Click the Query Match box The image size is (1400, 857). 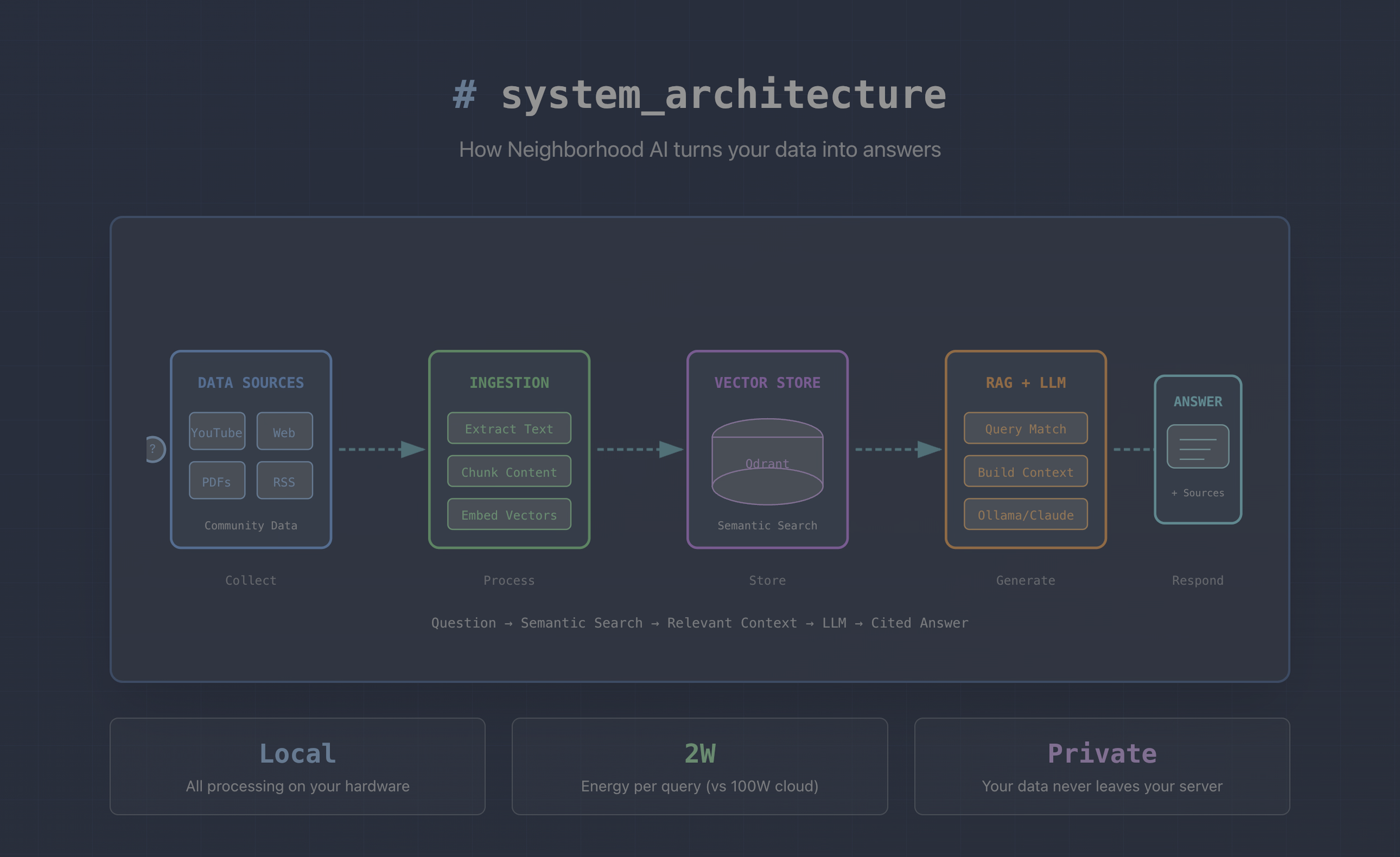[1025, 428]
